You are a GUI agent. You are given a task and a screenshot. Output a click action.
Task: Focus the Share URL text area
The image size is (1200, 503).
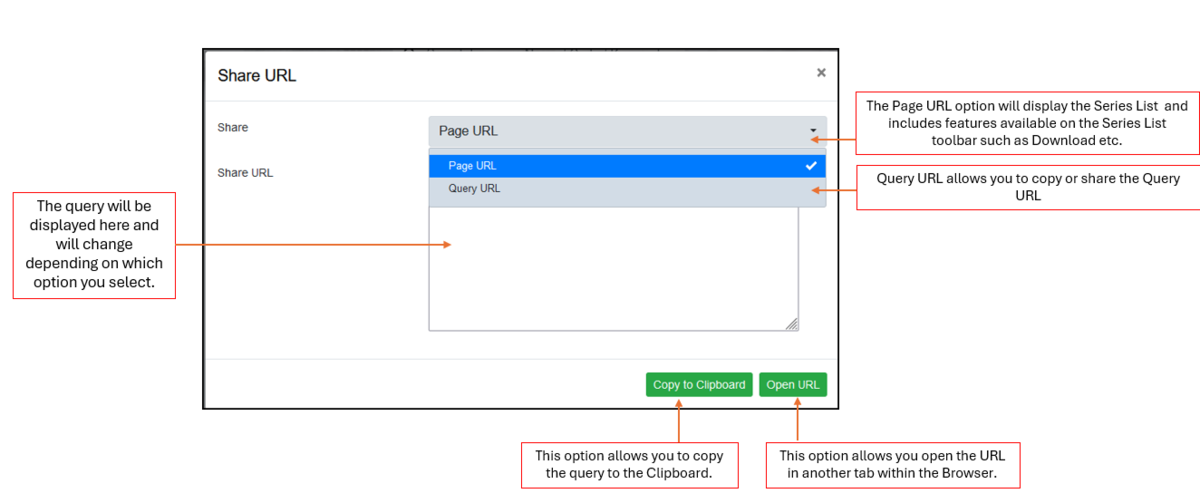pos(613,270)
